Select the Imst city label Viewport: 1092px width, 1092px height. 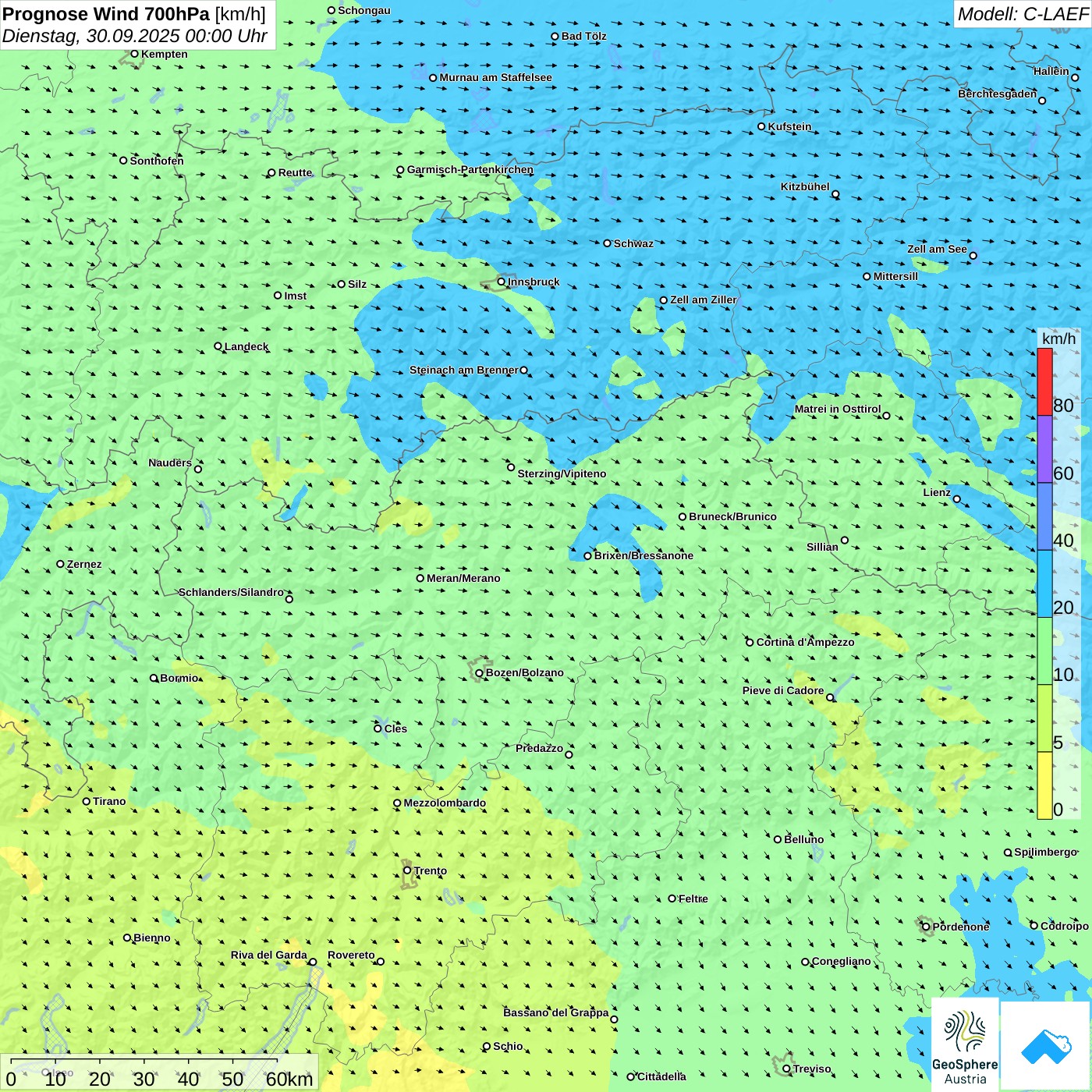[296, 296]
